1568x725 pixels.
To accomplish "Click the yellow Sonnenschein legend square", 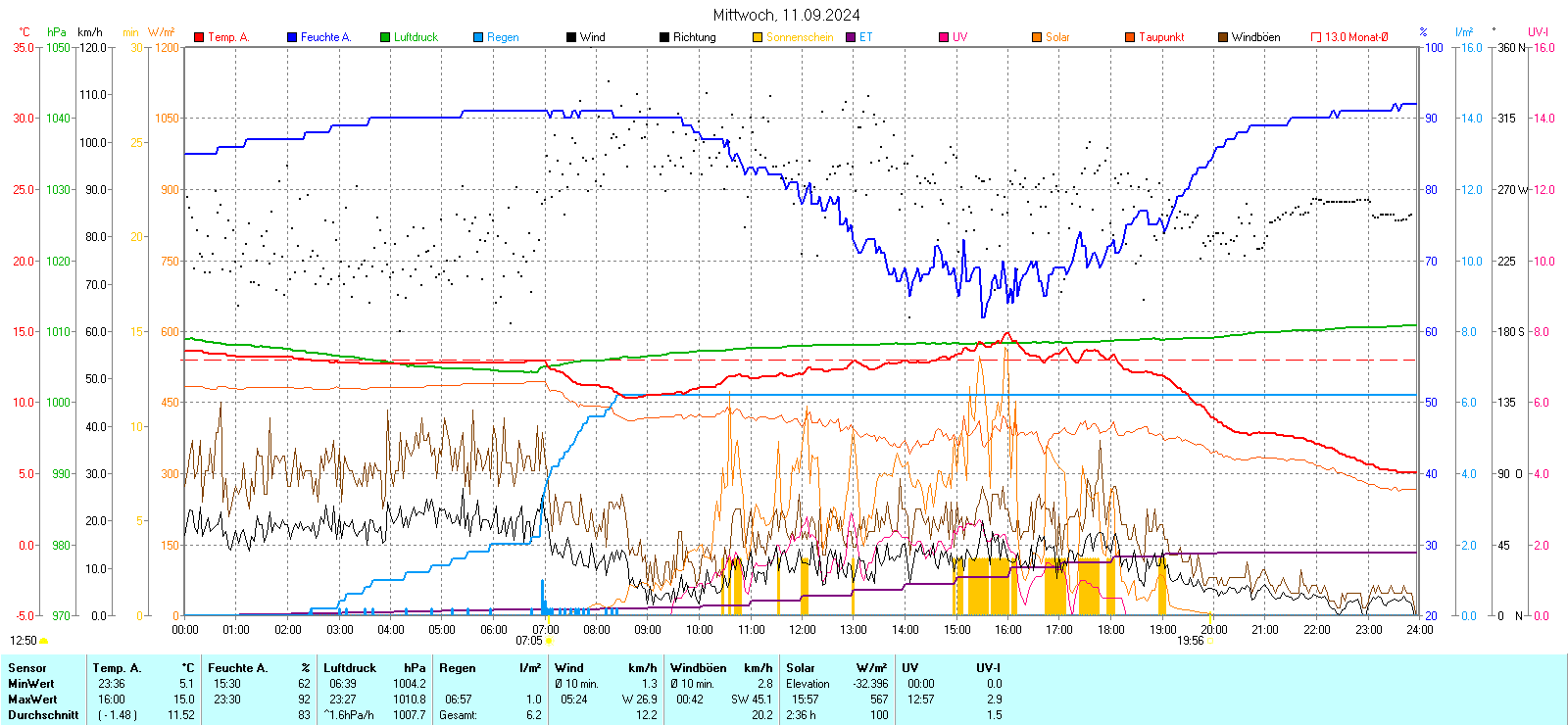I will point(758,37).
